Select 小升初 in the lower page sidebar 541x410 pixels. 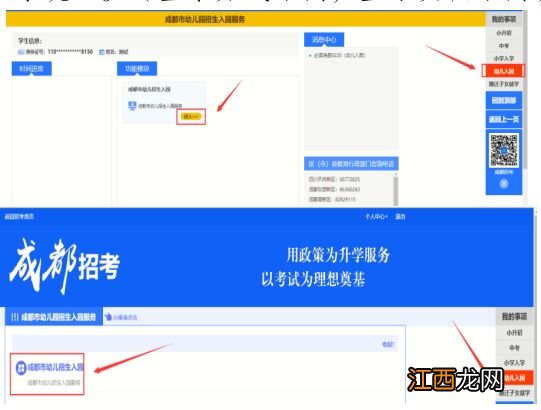514,333
